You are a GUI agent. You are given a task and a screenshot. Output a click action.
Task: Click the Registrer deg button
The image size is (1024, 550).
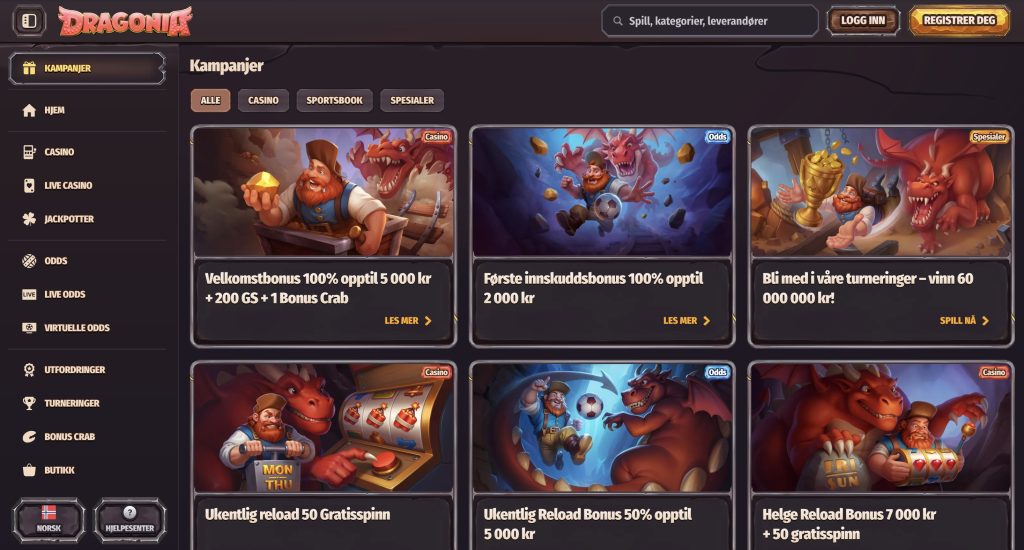click(x=959, y=21)
